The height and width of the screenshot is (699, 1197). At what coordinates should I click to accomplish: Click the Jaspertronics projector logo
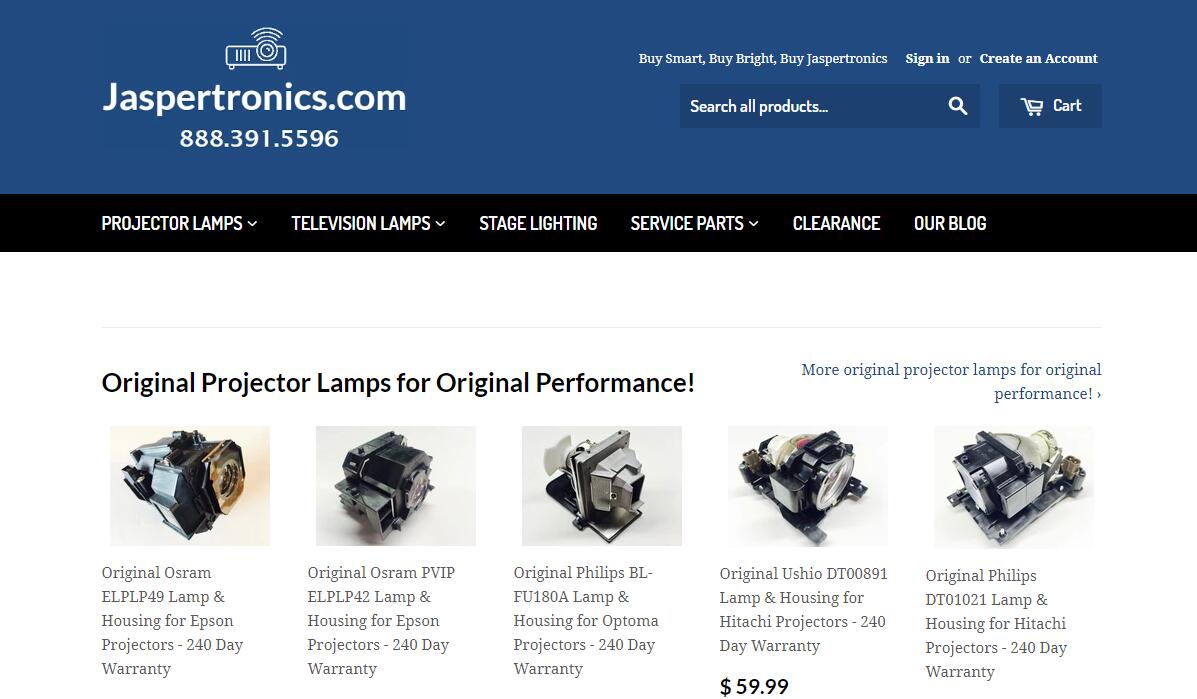point(255,89)
